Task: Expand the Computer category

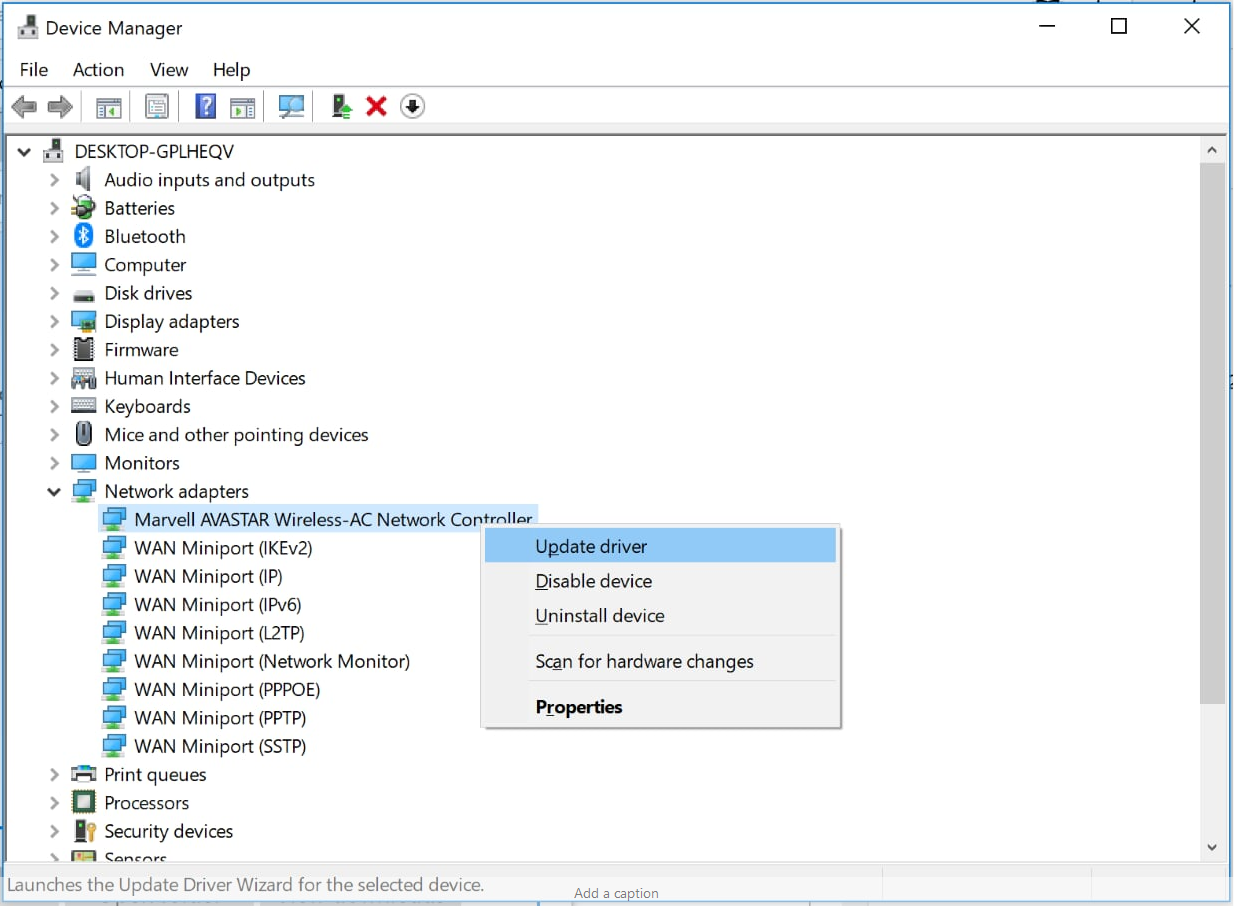Action: tap(55, 265)
